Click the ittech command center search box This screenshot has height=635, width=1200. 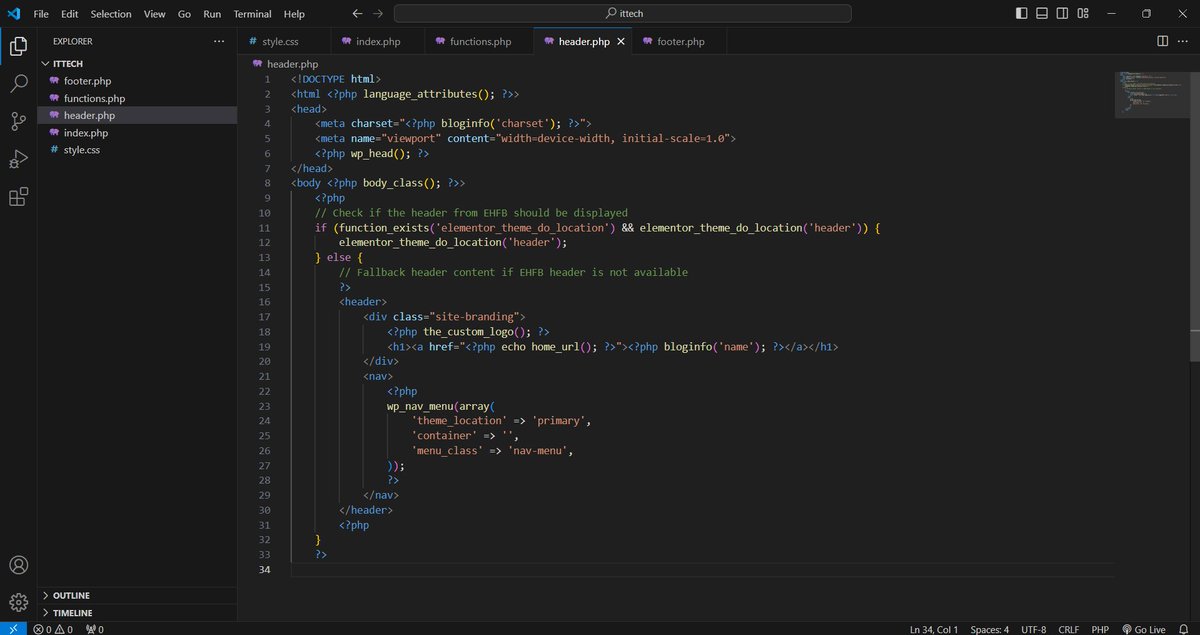click(622, 14)
